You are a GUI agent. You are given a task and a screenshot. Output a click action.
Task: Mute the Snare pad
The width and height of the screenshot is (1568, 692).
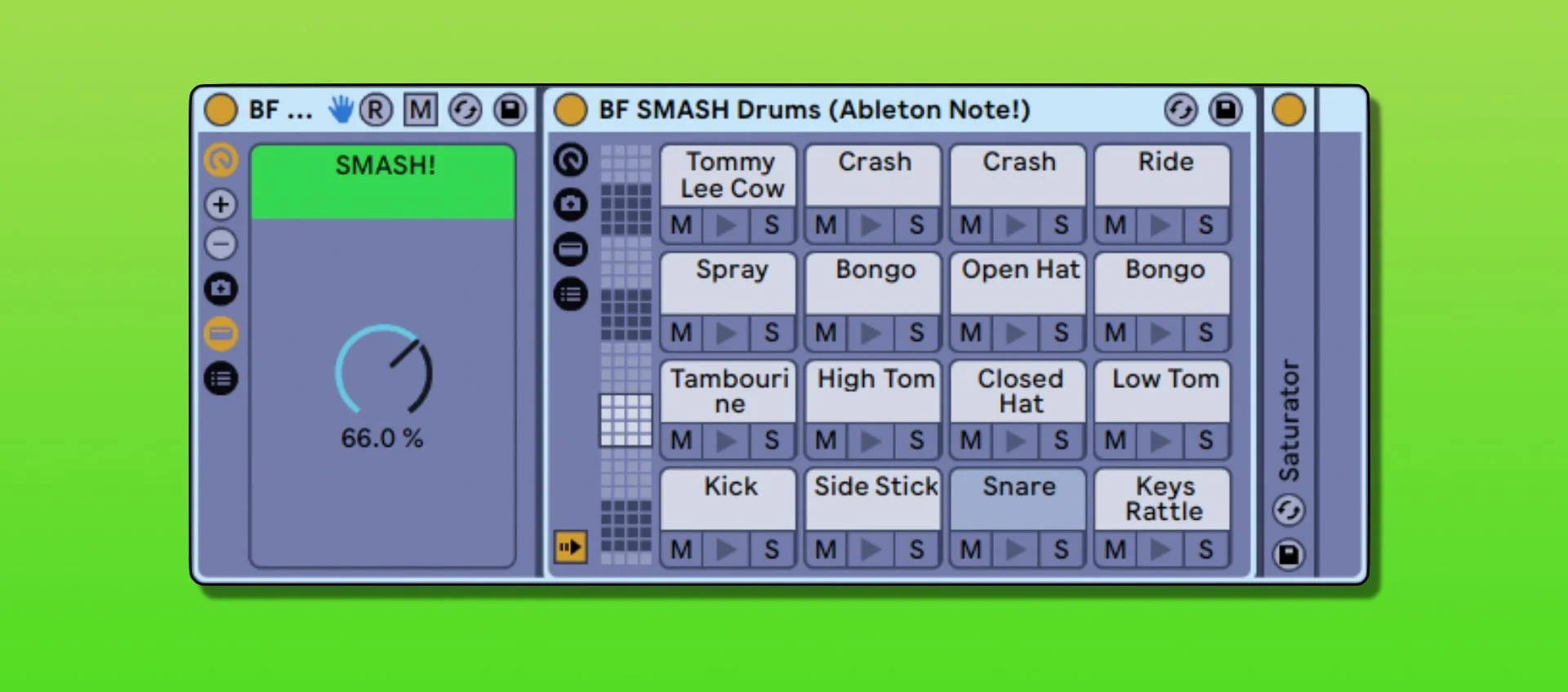pyautogui.click(x=971, y=550)
